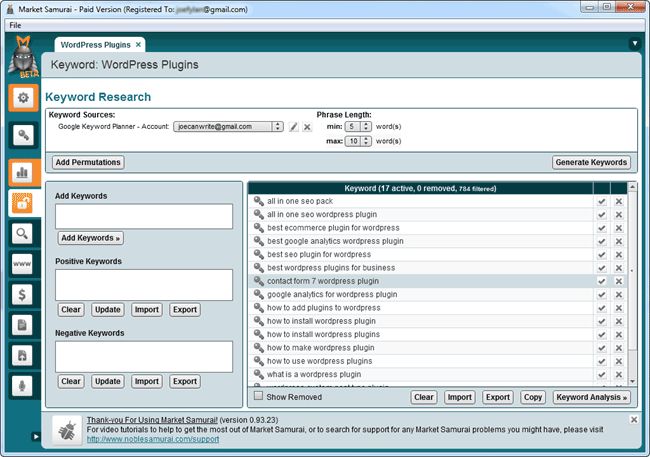The height and width of the screenshot is (457, 650).
Task: Expand sidebar with the play arrow
Action: pyautogui.click(x=36, y=436)
